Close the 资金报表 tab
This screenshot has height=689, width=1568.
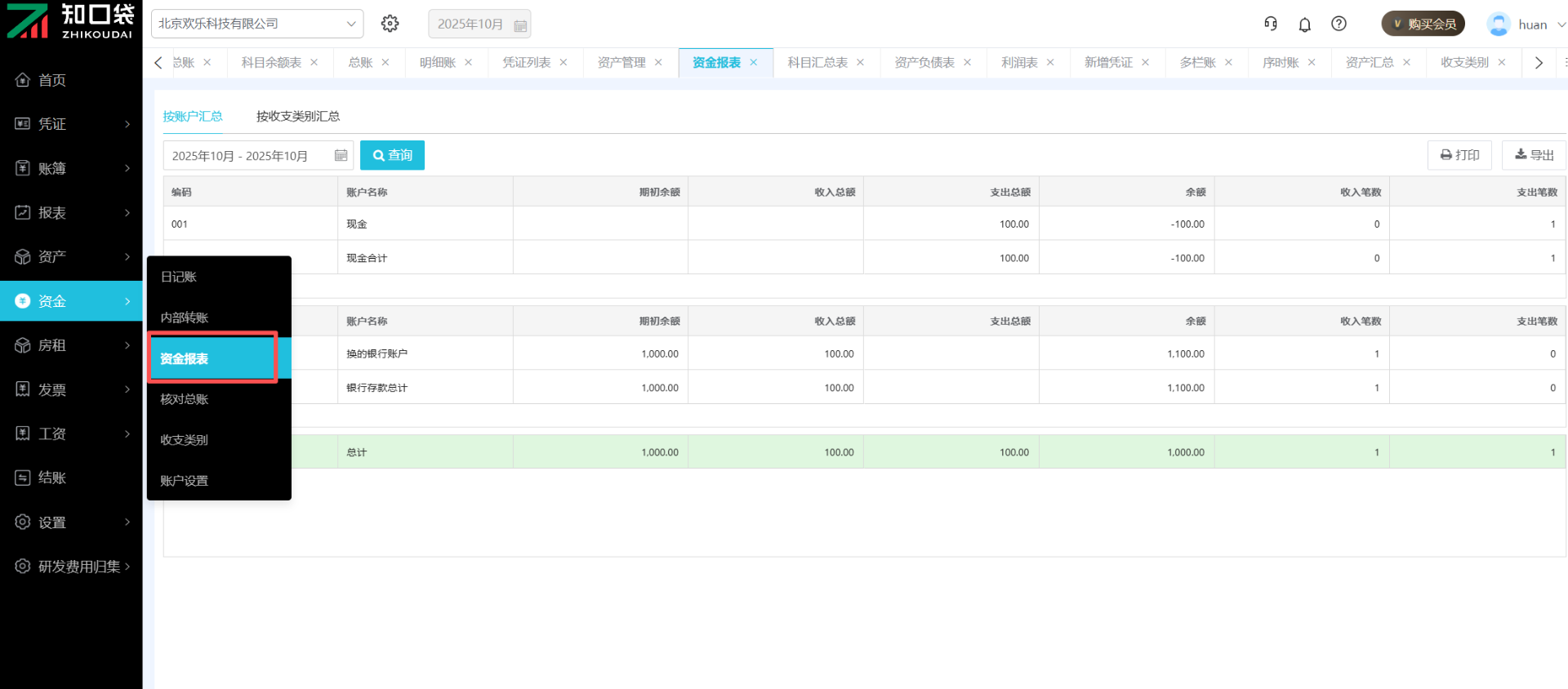point(754,63)
